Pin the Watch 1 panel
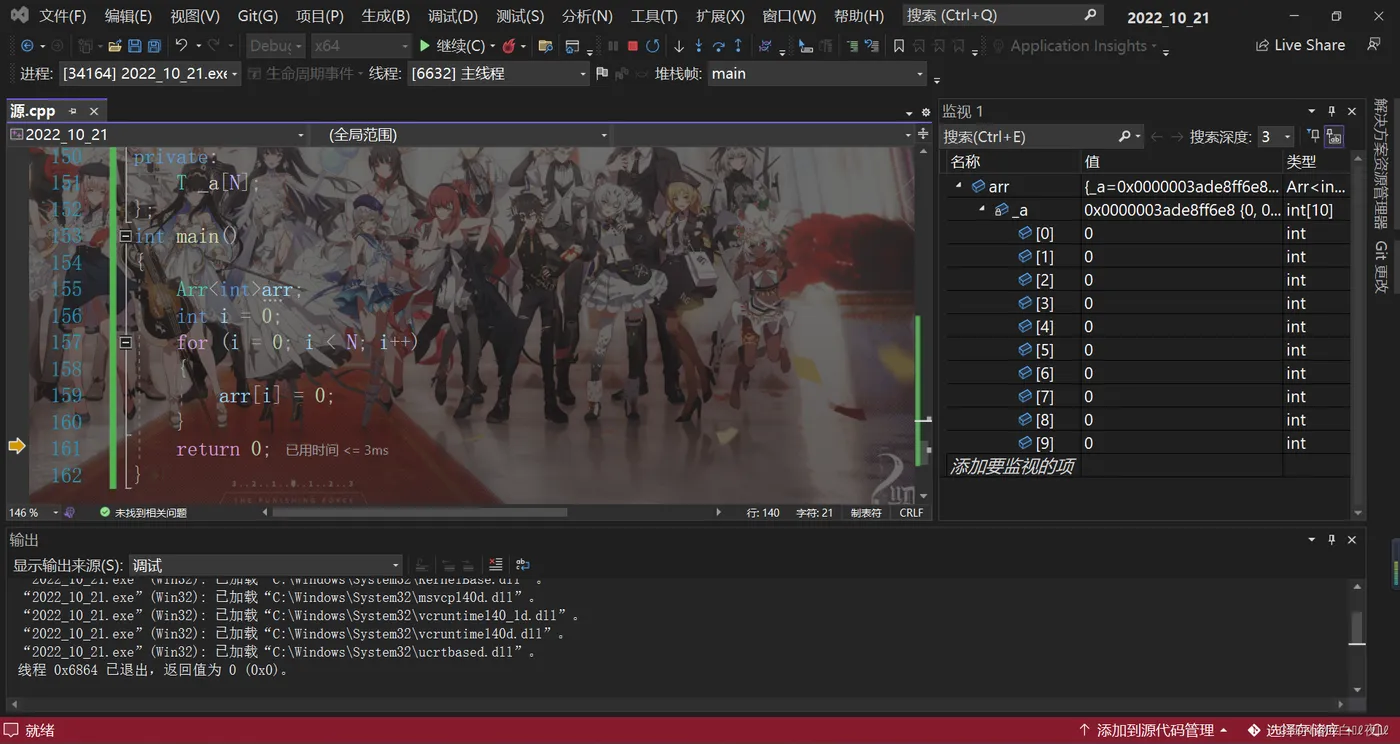This screenshot has width=1400, height=744. 1331,111
